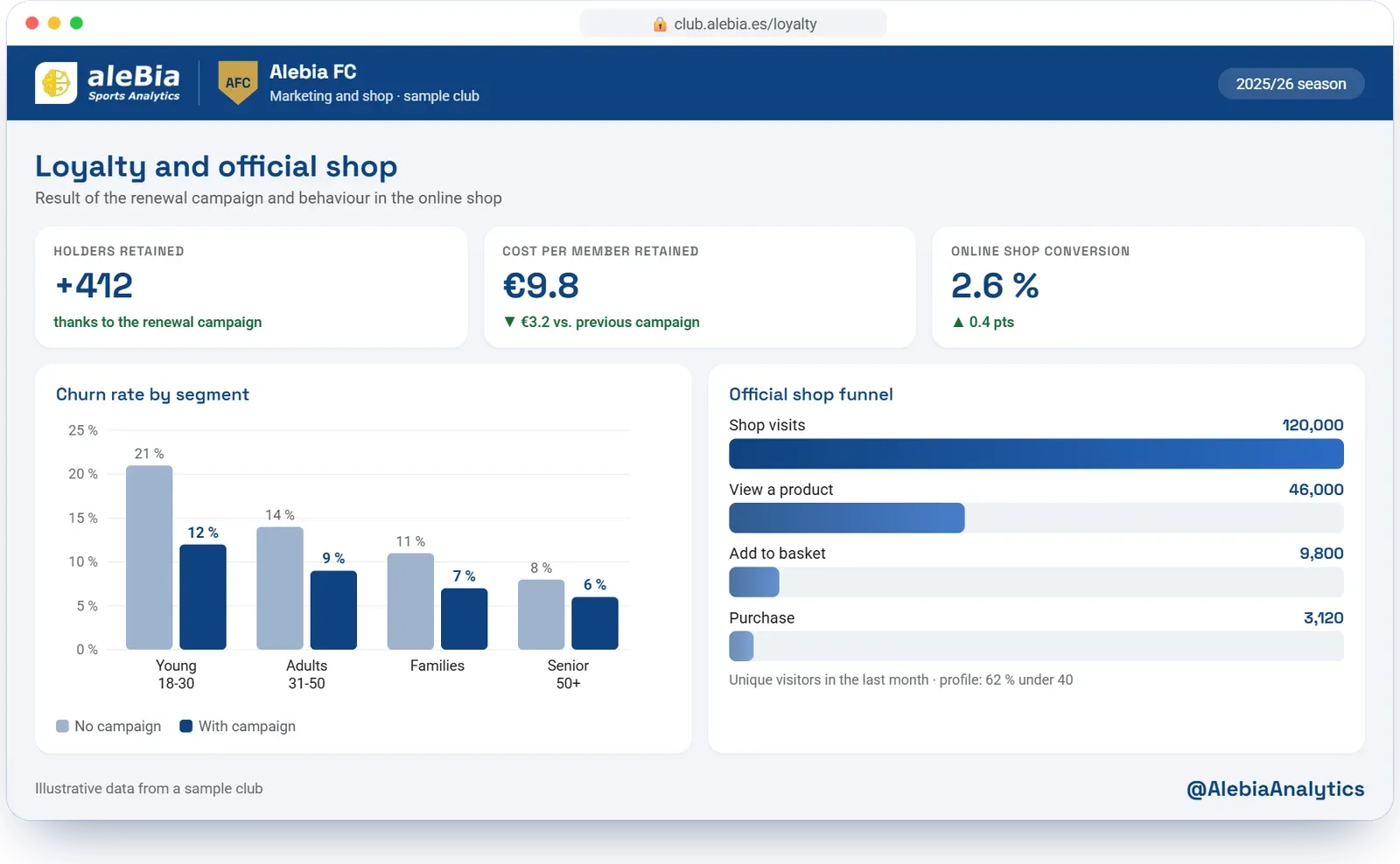Viewport: 1400px width, 864px height.
Task: Click the aleBia Sports Analytics logo icon
Action: (56, 83)
